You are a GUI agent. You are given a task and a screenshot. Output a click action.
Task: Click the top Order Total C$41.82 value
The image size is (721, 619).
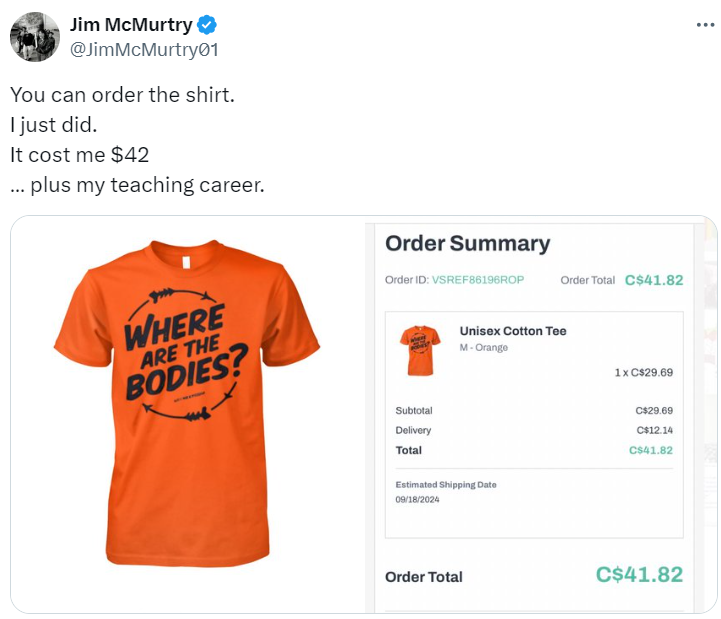(x=653, y=280)
